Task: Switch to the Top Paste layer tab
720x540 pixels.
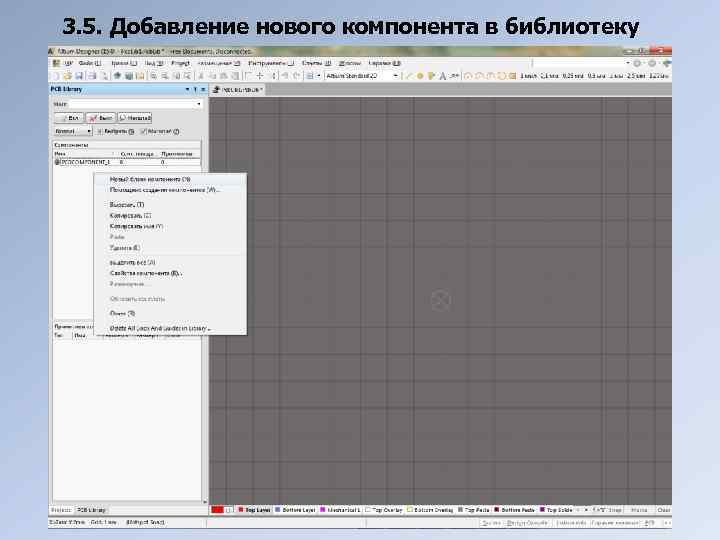Action: [x=474, y=510]
